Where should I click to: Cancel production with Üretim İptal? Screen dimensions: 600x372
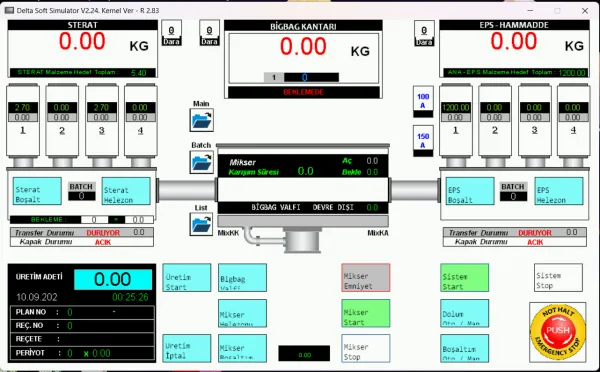coord(187,348)
